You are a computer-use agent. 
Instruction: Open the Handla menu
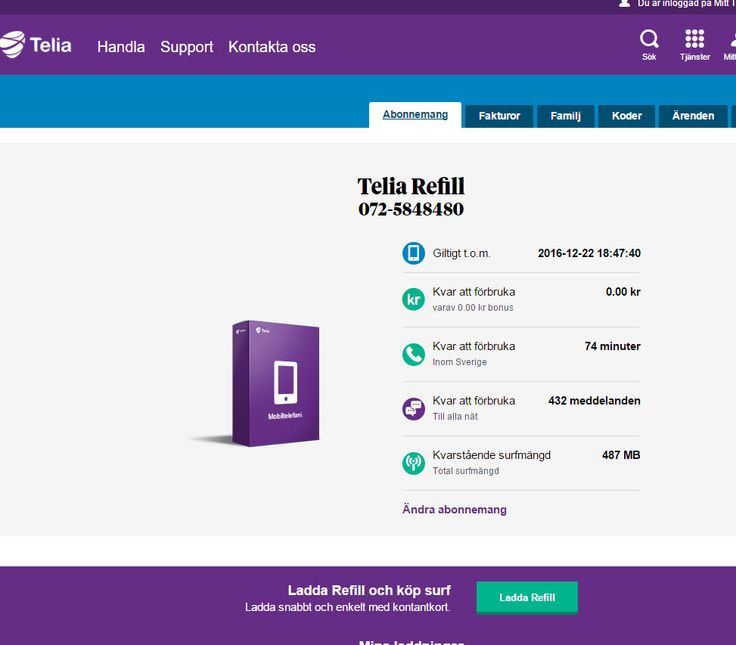tap(121, 47)
